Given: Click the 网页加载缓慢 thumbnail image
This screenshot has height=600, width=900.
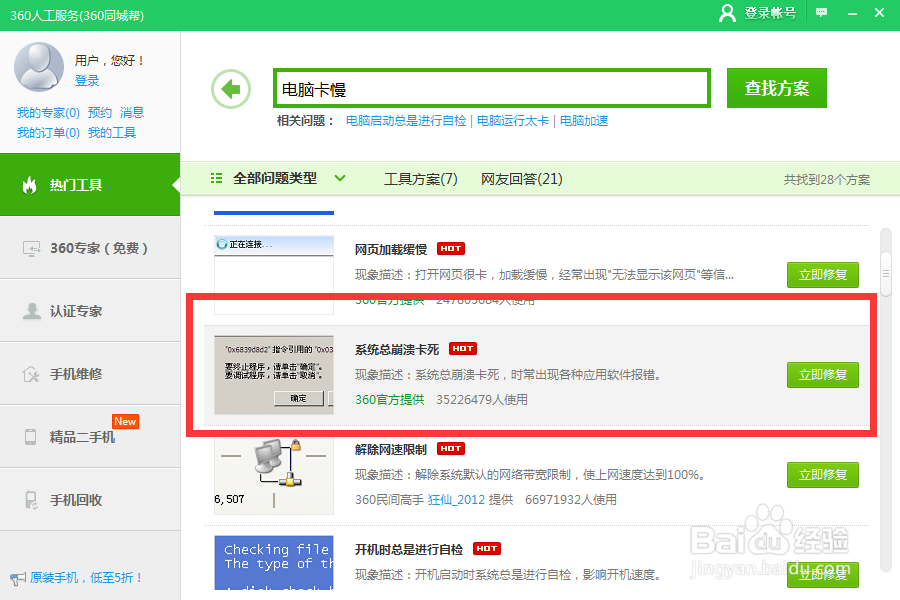Looking at the screenshot, I should click(x=274, y=274).
